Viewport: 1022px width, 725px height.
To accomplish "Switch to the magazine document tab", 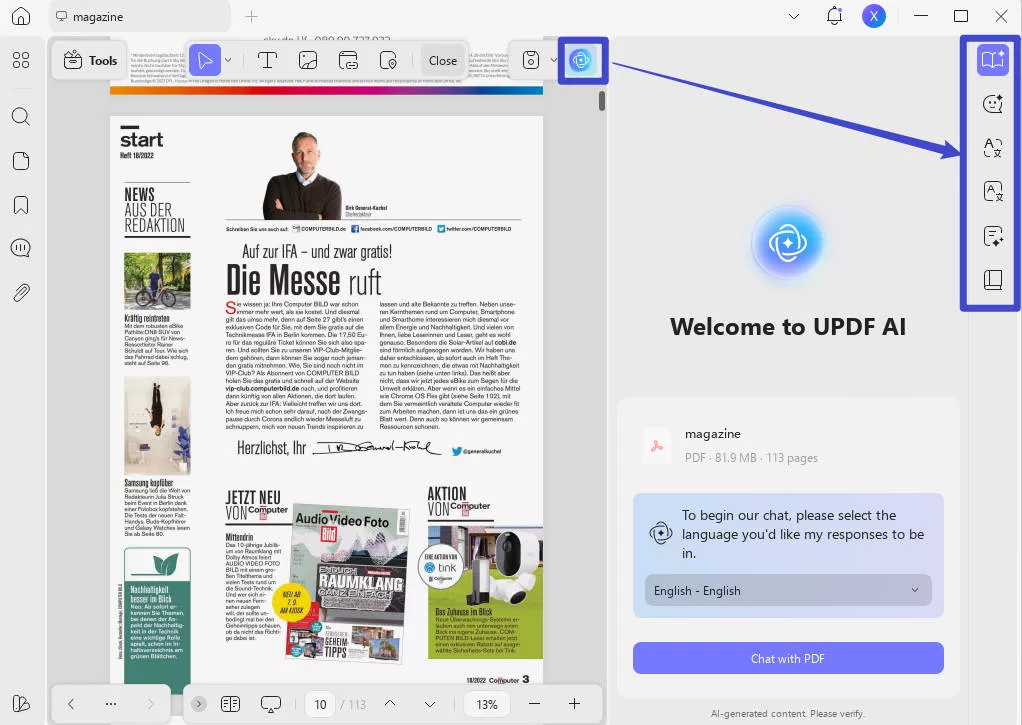I will click(140, 16).
